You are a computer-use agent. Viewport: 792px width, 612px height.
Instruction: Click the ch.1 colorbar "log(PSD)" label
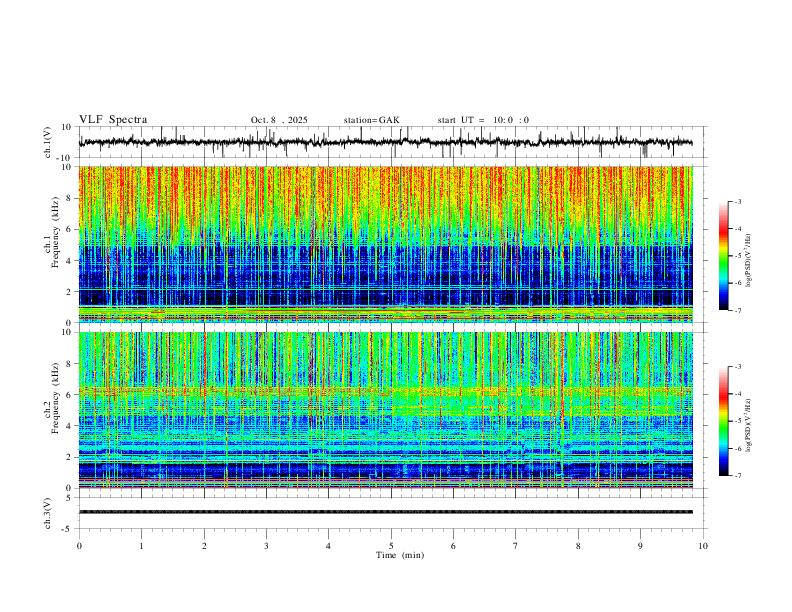tap(749, 260)
